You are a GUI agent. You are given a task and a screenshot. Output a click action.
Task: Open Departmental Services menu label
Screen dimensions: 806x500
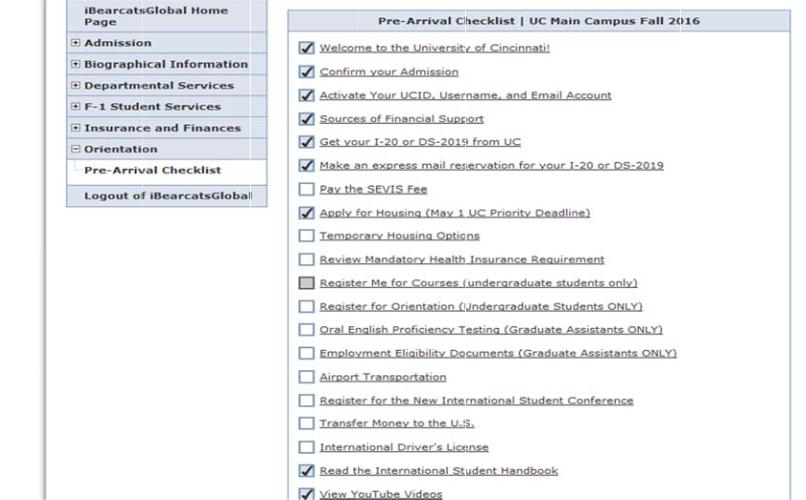click(159, 86)
